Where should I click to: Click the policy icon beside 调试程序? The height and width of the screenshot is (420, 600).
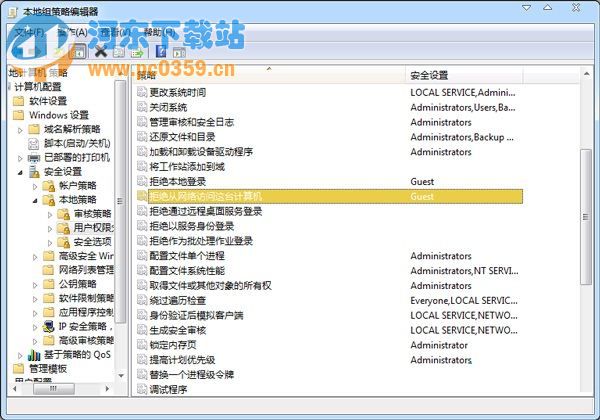[x=142, y=389]
